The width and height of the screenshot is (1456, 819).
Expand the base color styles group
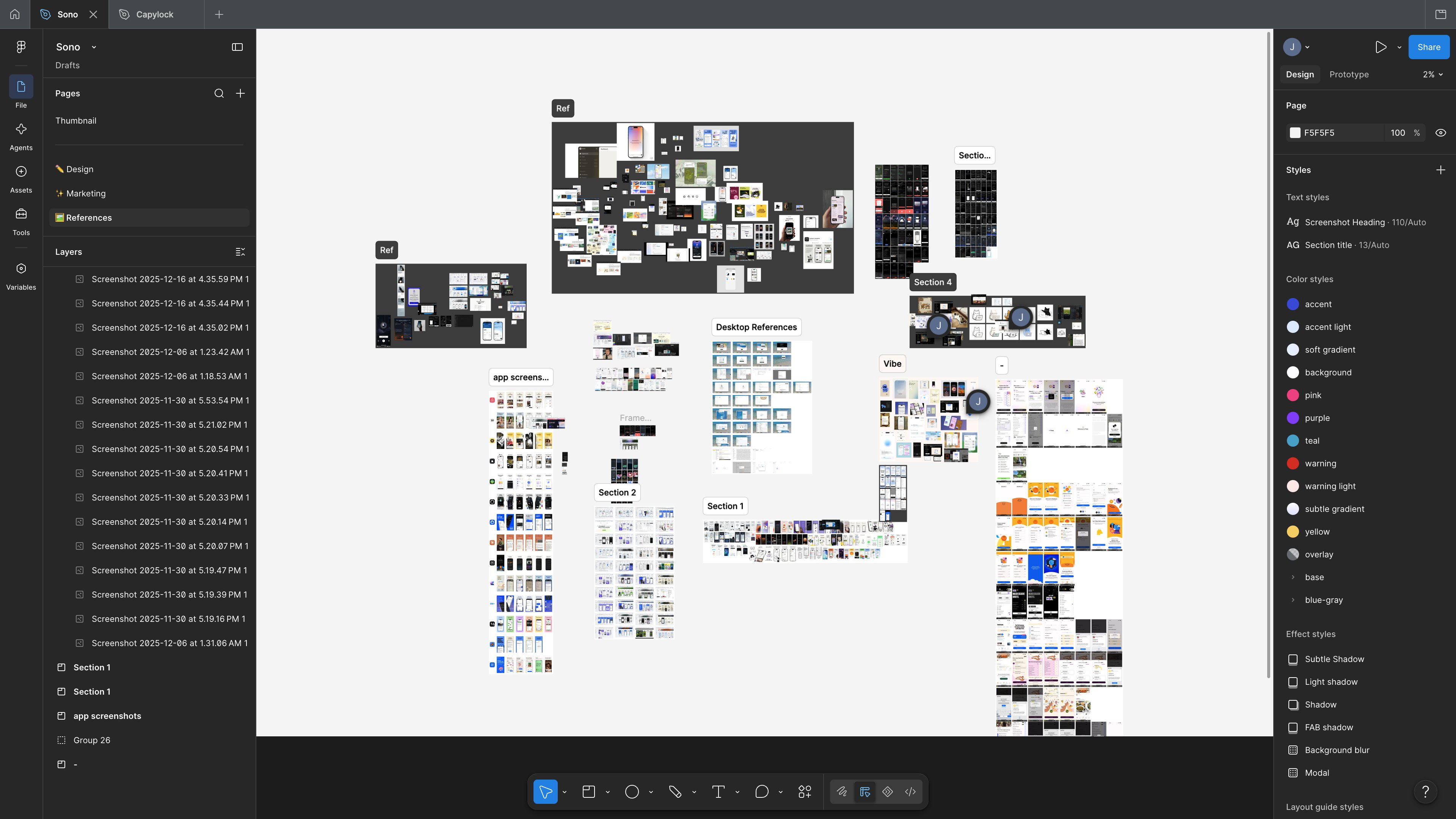coord(1293,577)
